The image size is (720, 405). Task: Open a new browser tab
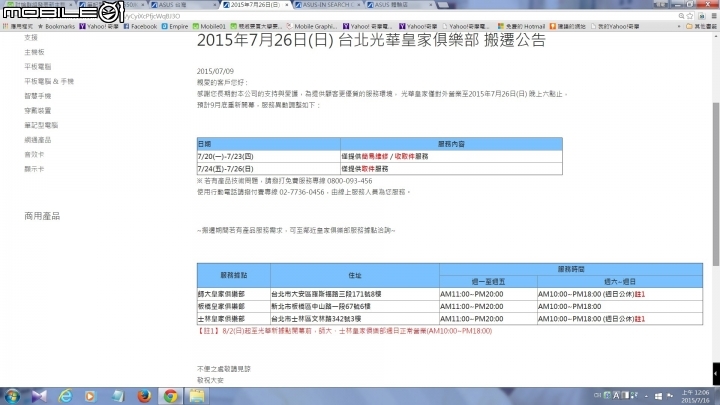point(443,5)
